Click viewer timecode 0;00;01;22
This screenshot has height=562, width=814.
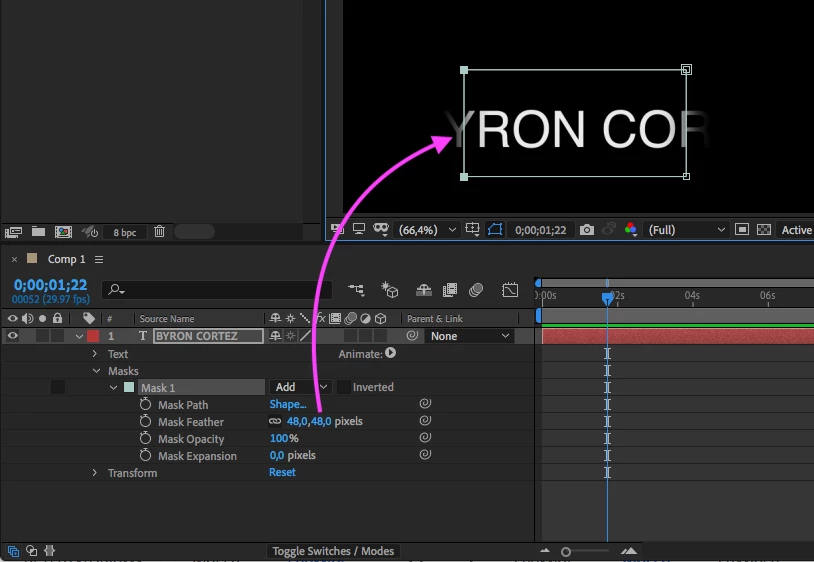[x=540, y=230]
